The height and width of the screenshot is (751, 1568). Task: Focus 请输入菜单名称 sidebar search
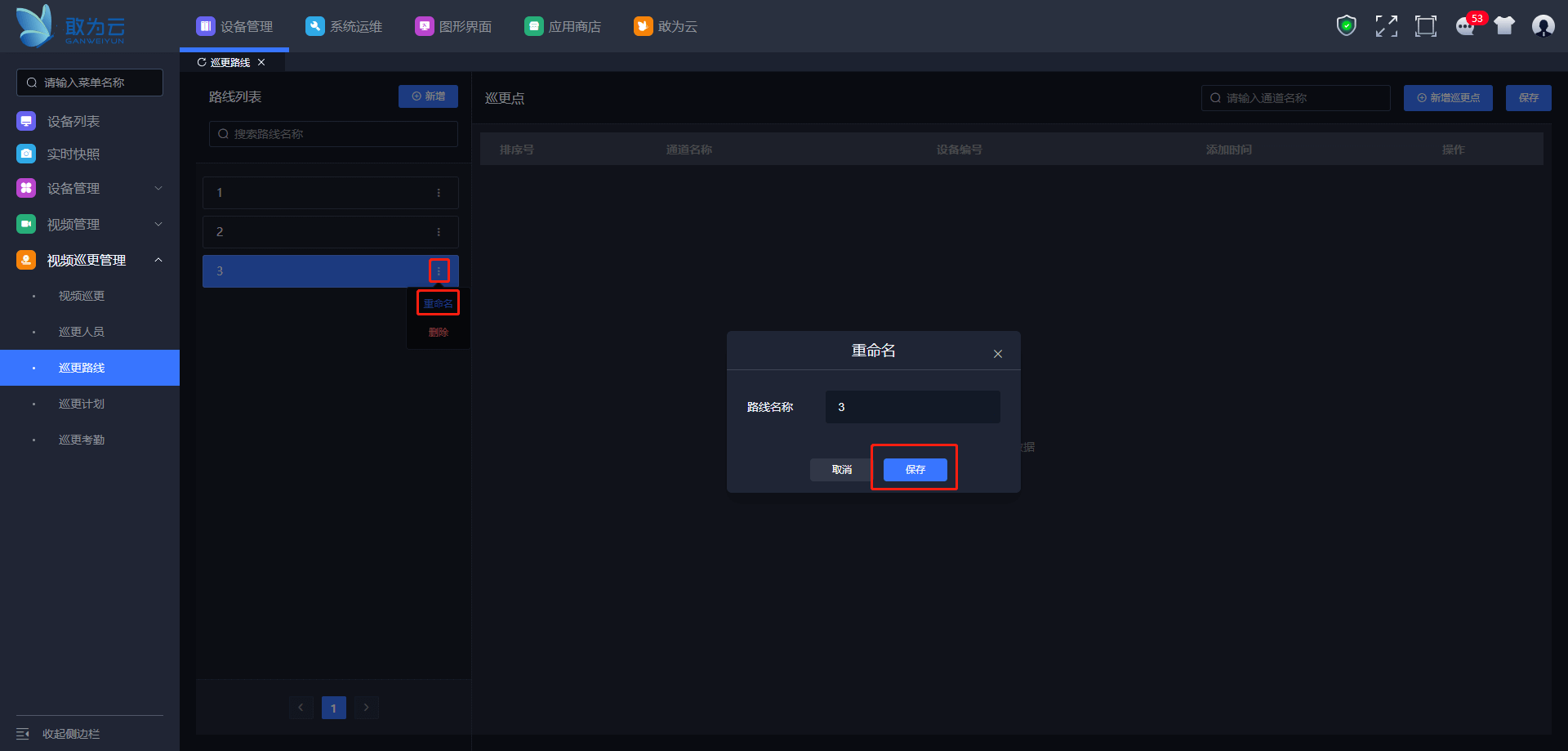[x=90, y=83]
